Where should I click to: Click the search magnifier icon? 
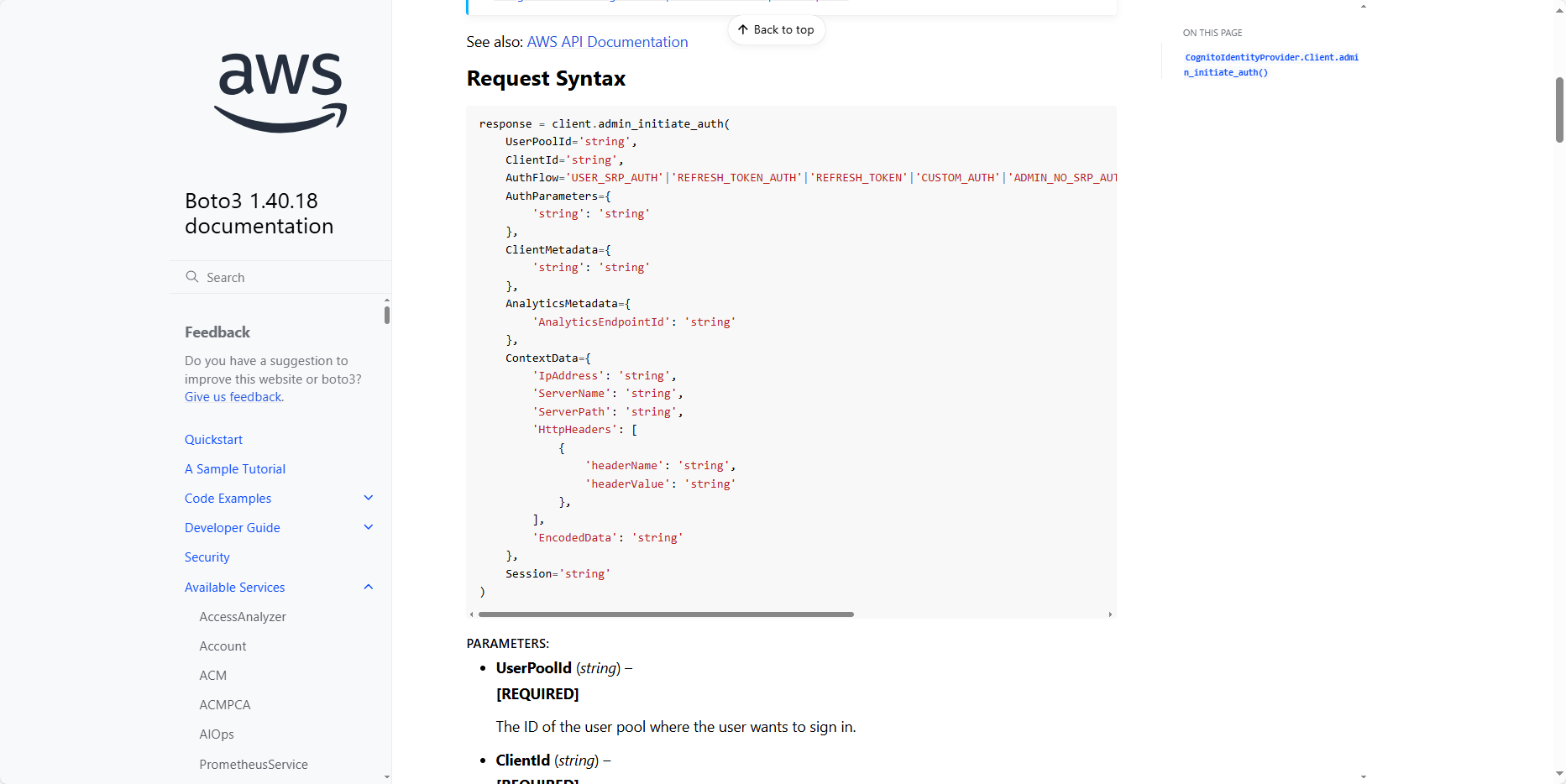(192, 277)
